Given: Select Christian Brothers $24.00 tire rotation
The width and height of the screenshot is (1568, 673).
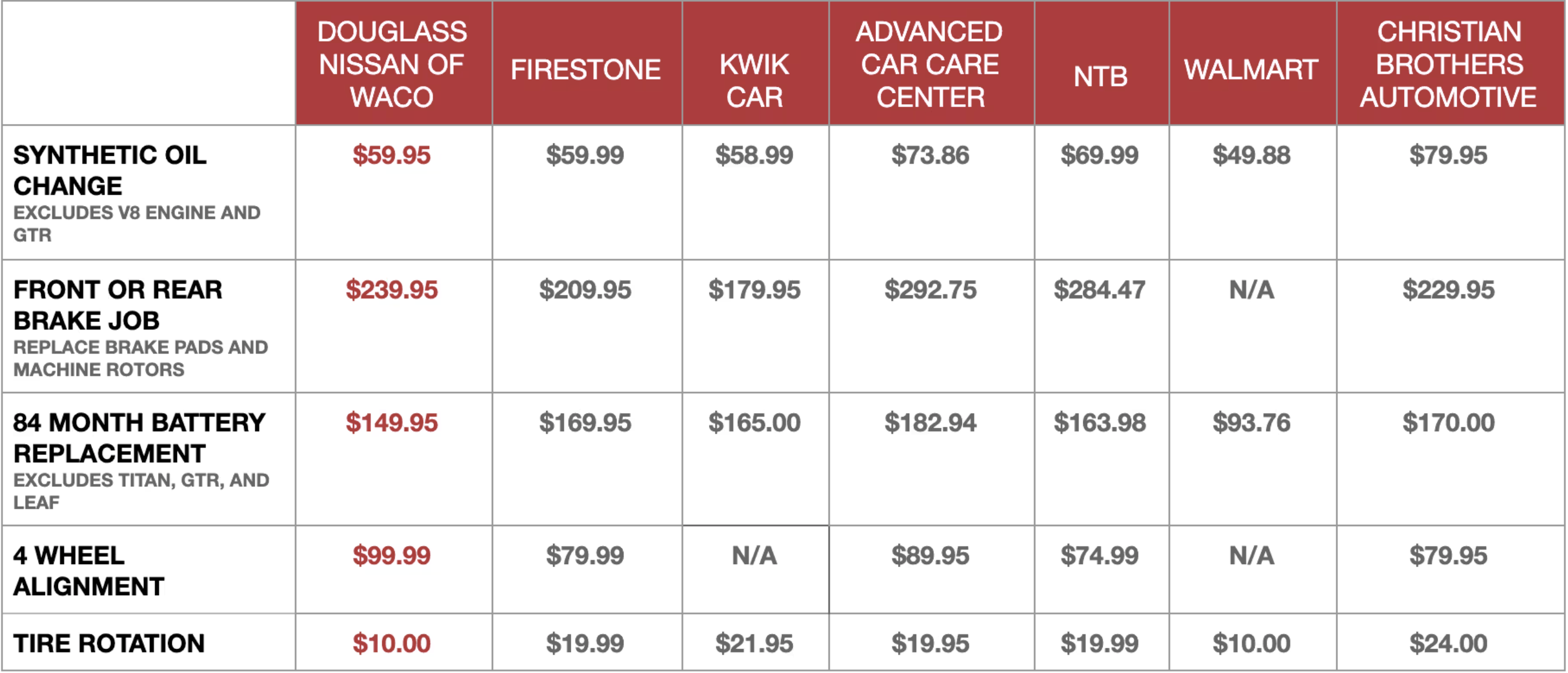Looking at the screenshot, I should [x=1448, y=643].
